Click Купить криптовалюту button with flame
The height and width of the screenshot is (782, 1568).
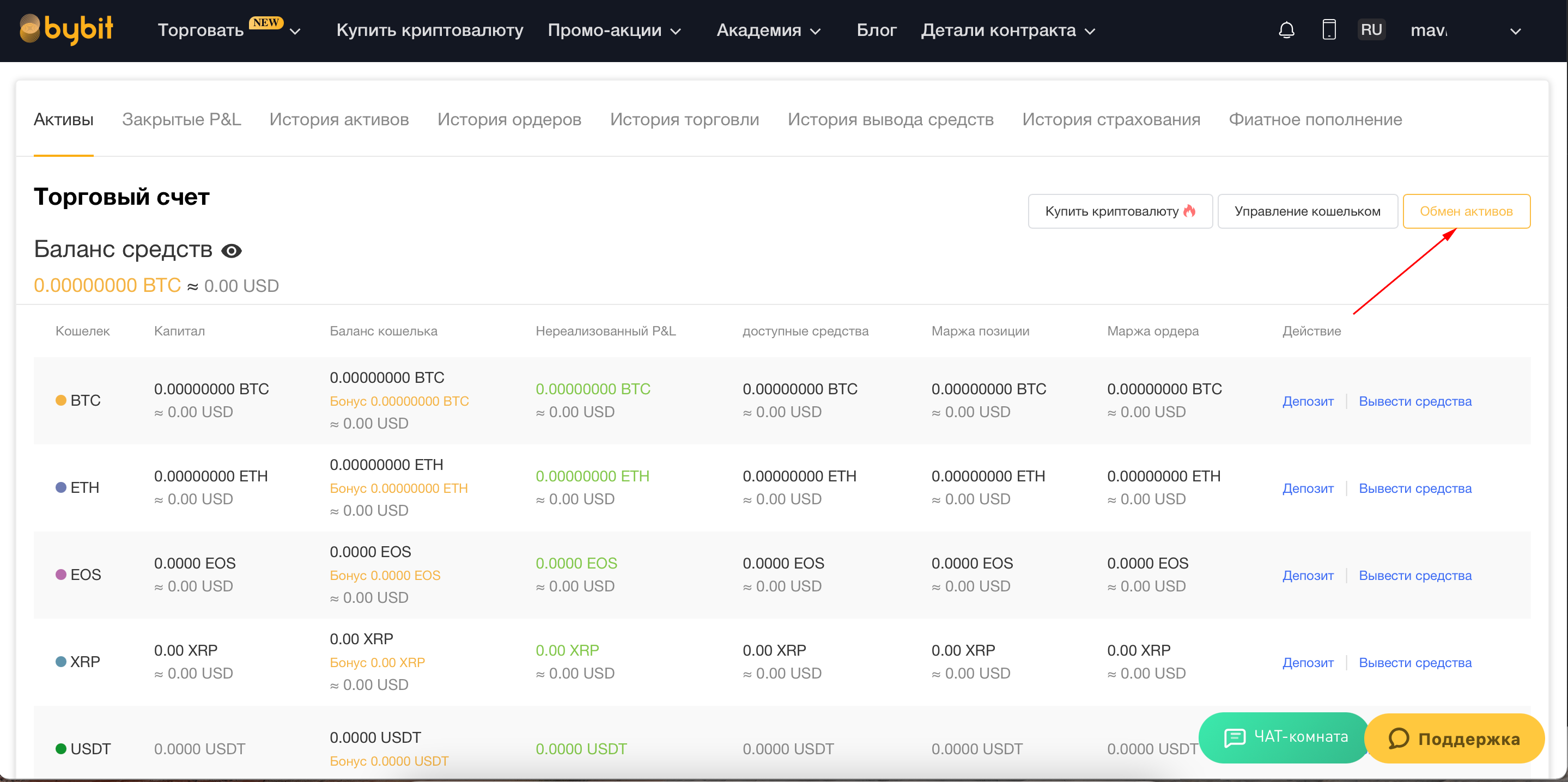pyautogui.click(x=1120, y=211)
